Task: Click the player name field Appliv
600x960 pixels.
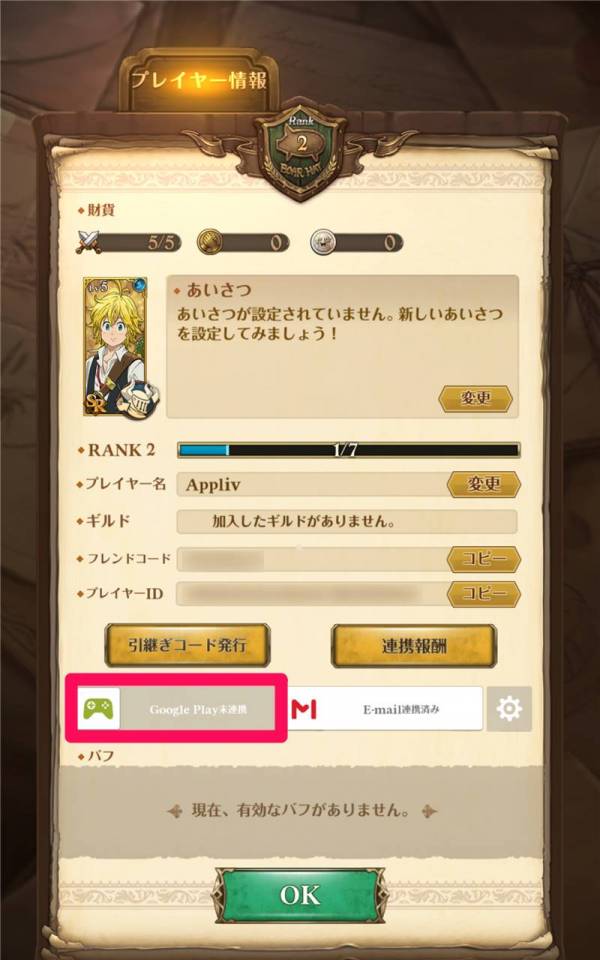Action: pyautogui.click(x=312, y=485)
